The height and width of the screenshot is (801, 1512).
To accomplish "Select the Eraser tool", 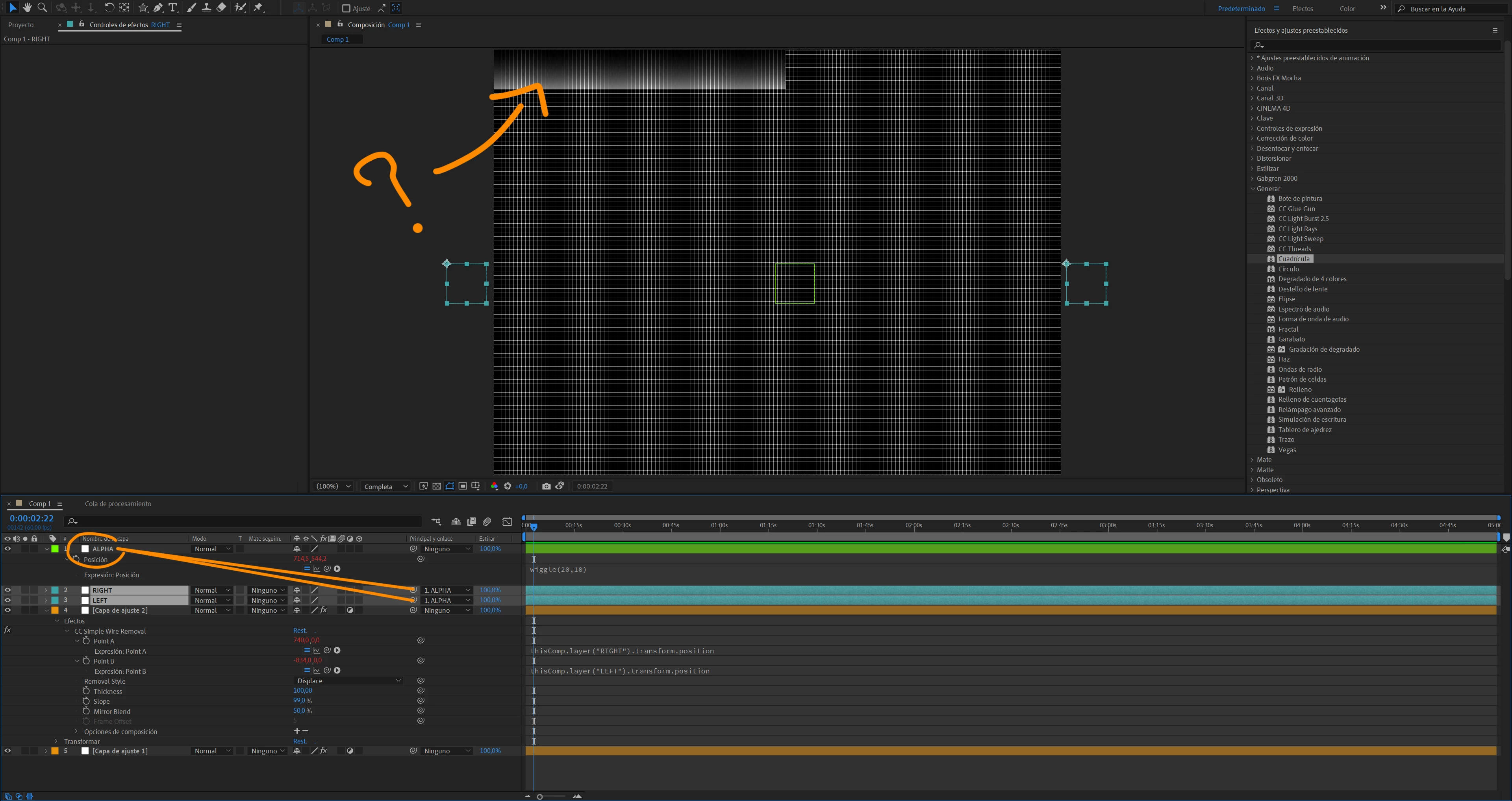I will pyautogui.click(x=221, y=7).
